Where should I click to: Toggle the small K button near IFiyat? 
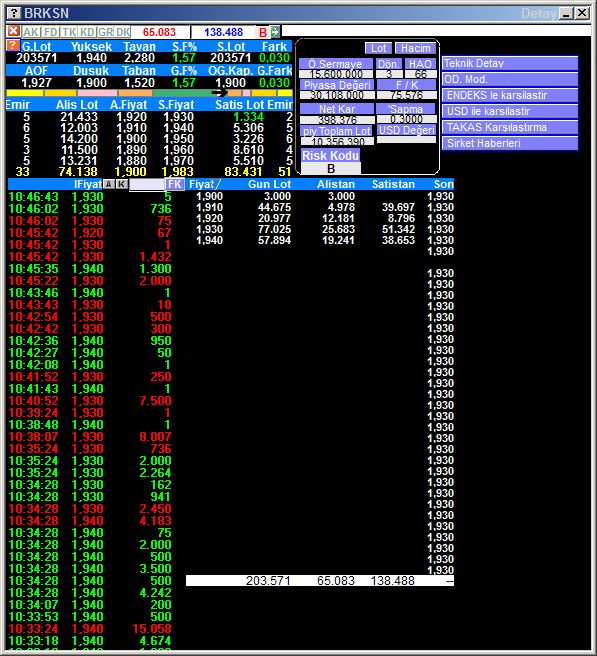click(121, 184)
